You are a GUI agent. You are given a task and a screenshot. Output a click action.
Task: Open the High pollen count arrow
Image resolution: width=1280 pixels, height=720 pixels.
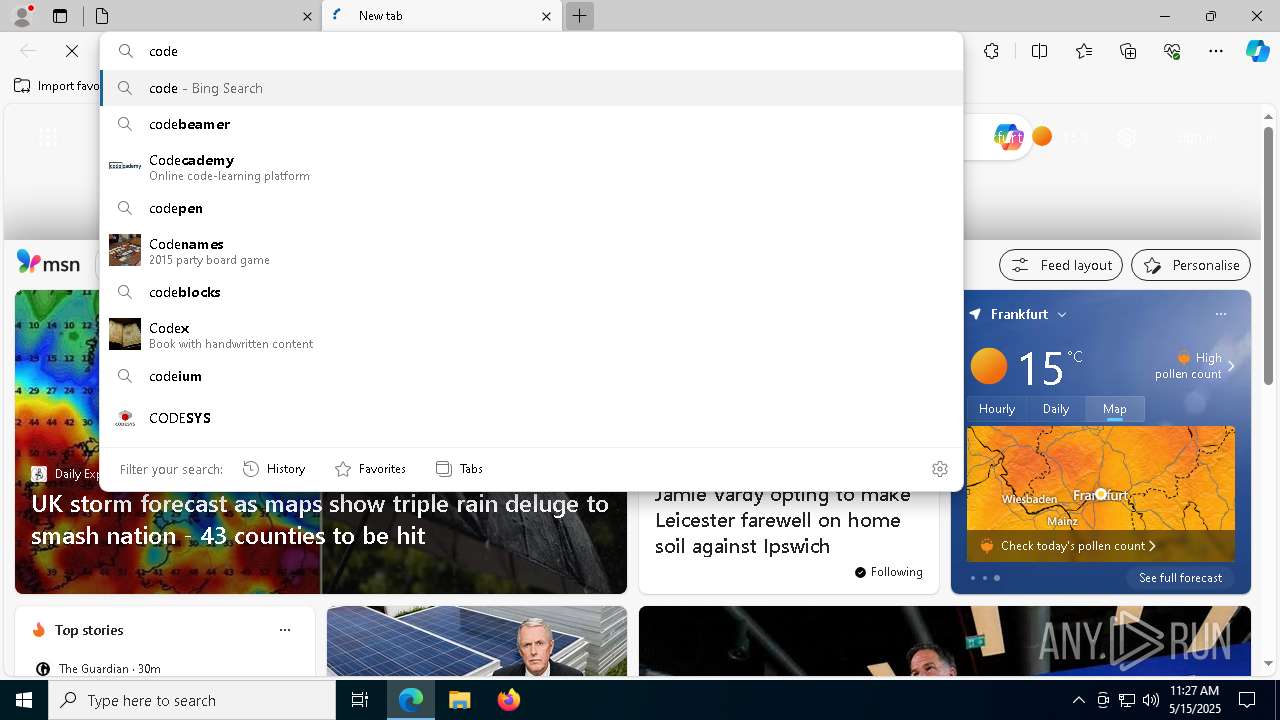1231,366
